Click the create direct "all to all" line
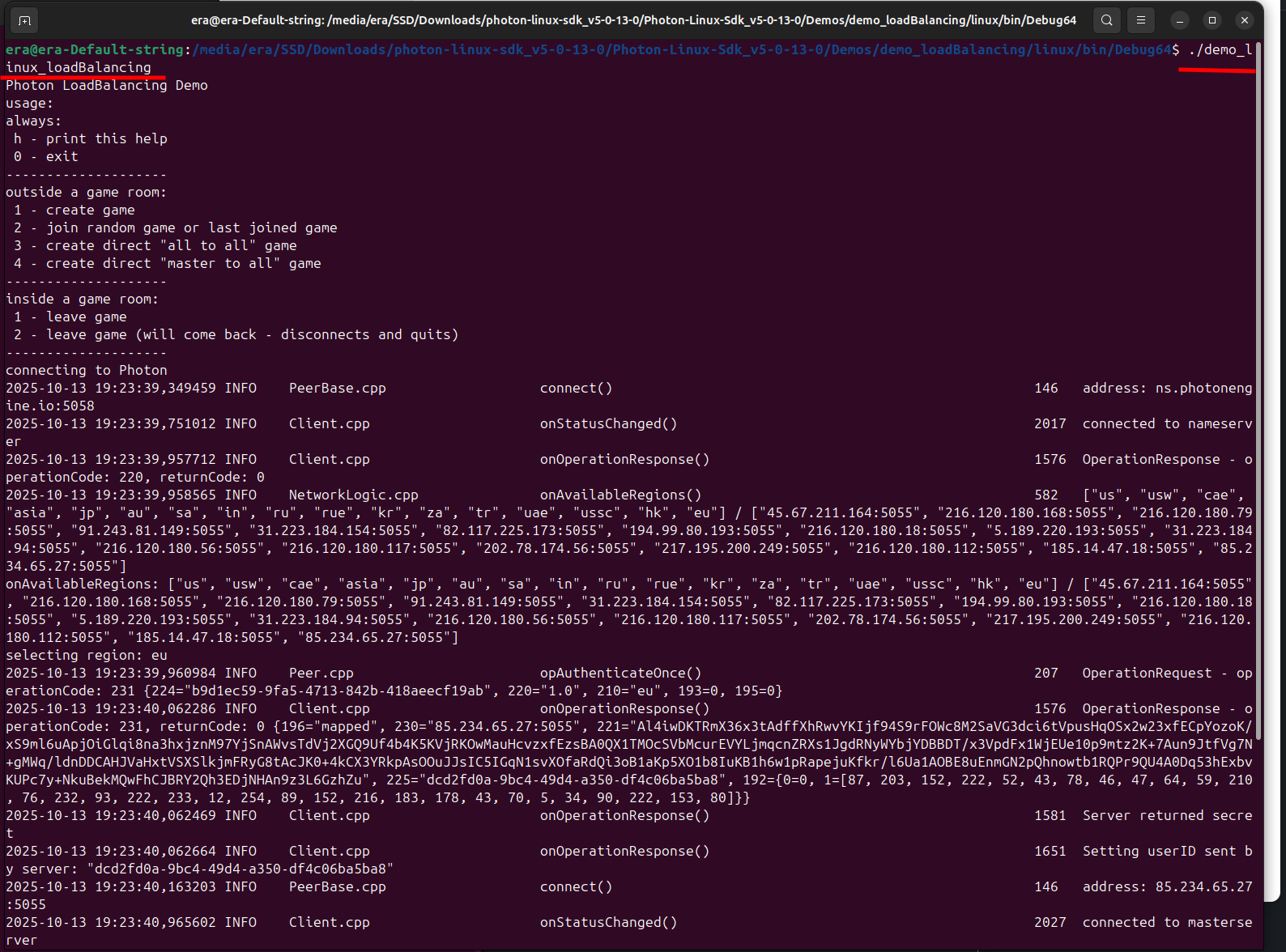Screen dimensions: 1286x952 (x=155, y=245)
